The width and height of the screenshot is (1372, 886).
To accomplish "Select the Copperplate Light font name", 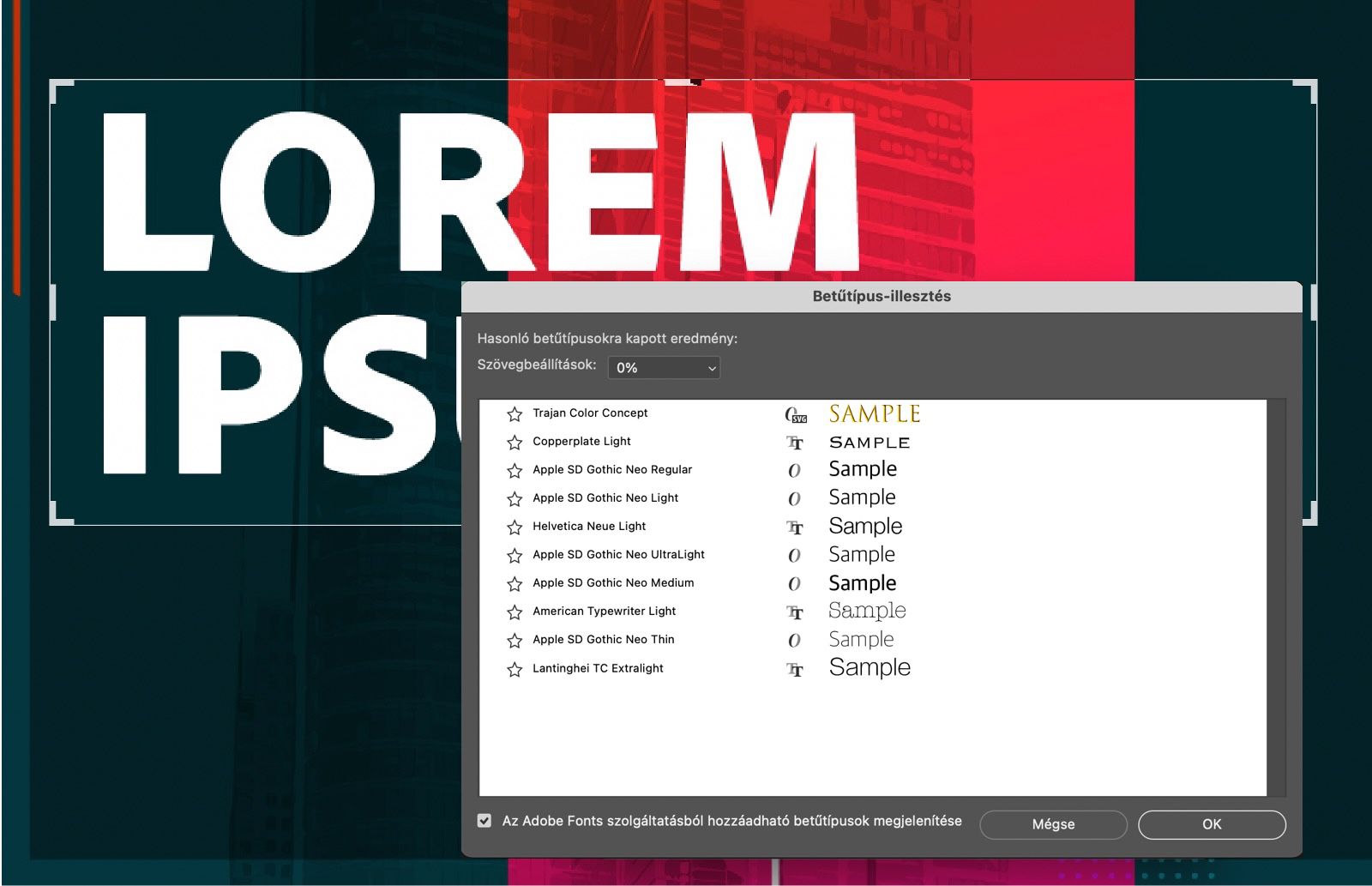I will pyautogui.click(x=581, y=441).
